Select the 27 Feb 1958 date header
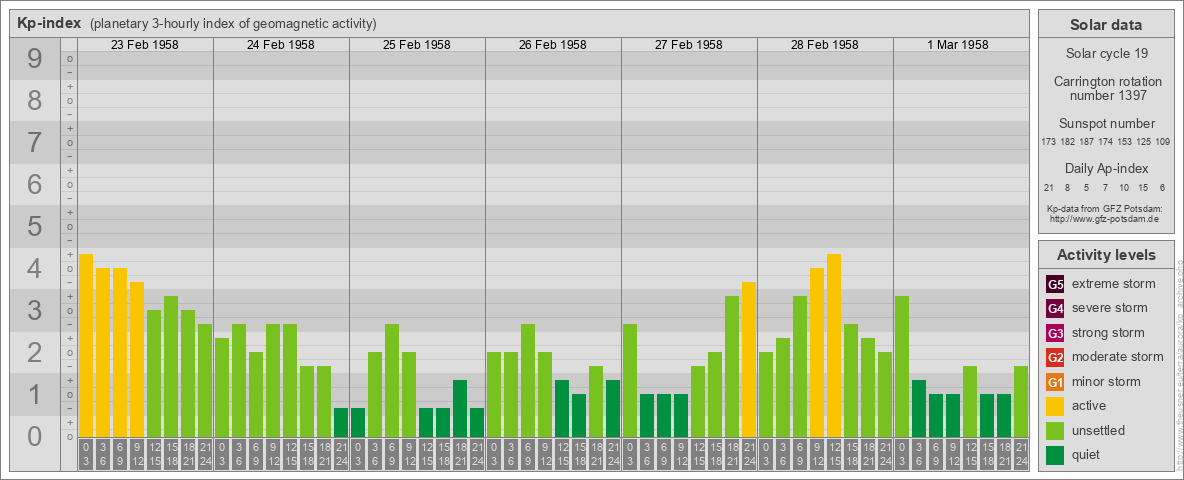The width and height of the screenshot is (1184, 480). pos(689,45)
